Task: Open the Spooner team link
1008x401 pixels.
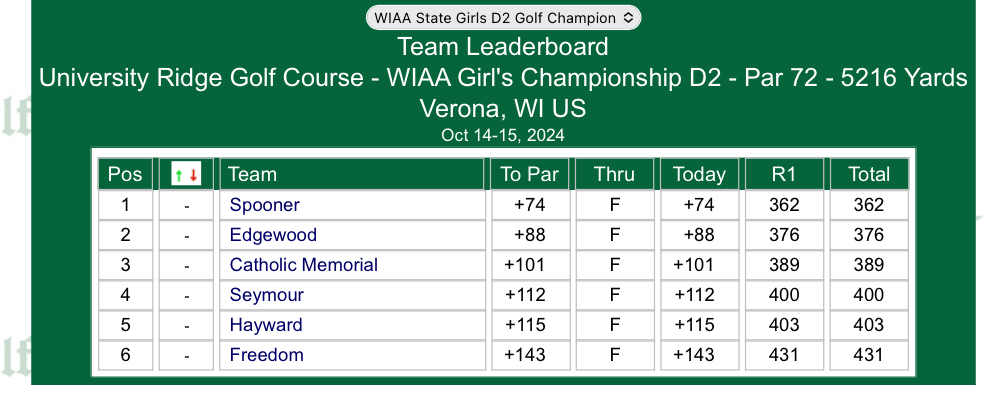Action: coord(265,205)
